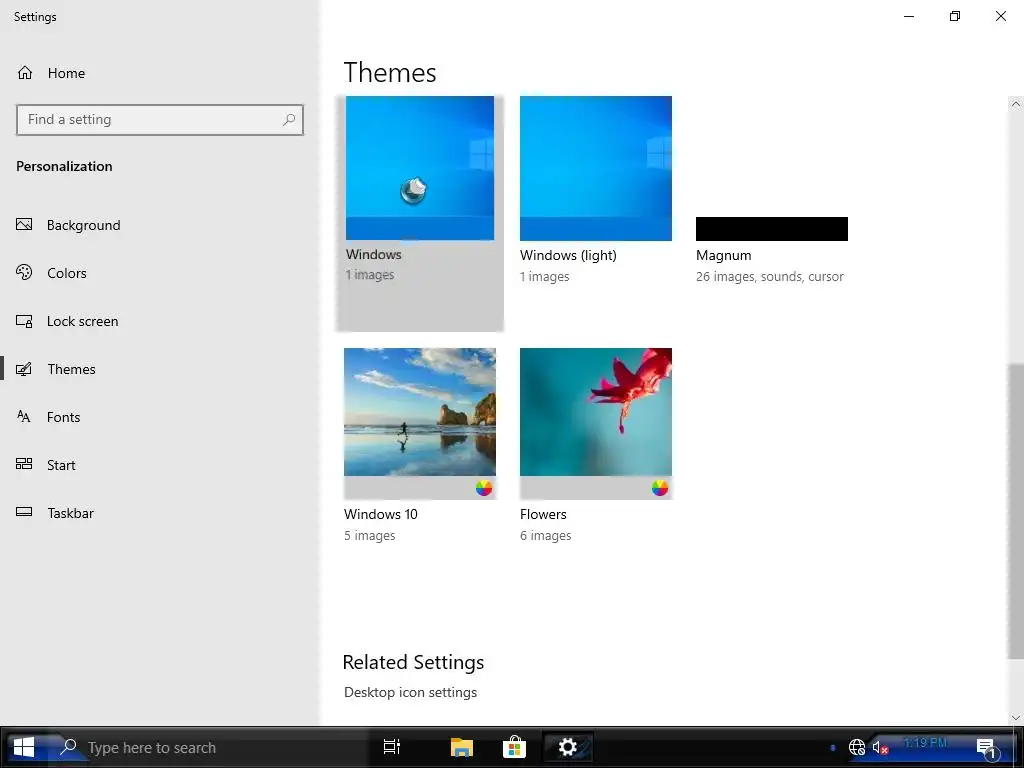The width and height of the screenshot is (1024, 768).
Task: Click the muted volume speaker icon
Action: (880, 747)
